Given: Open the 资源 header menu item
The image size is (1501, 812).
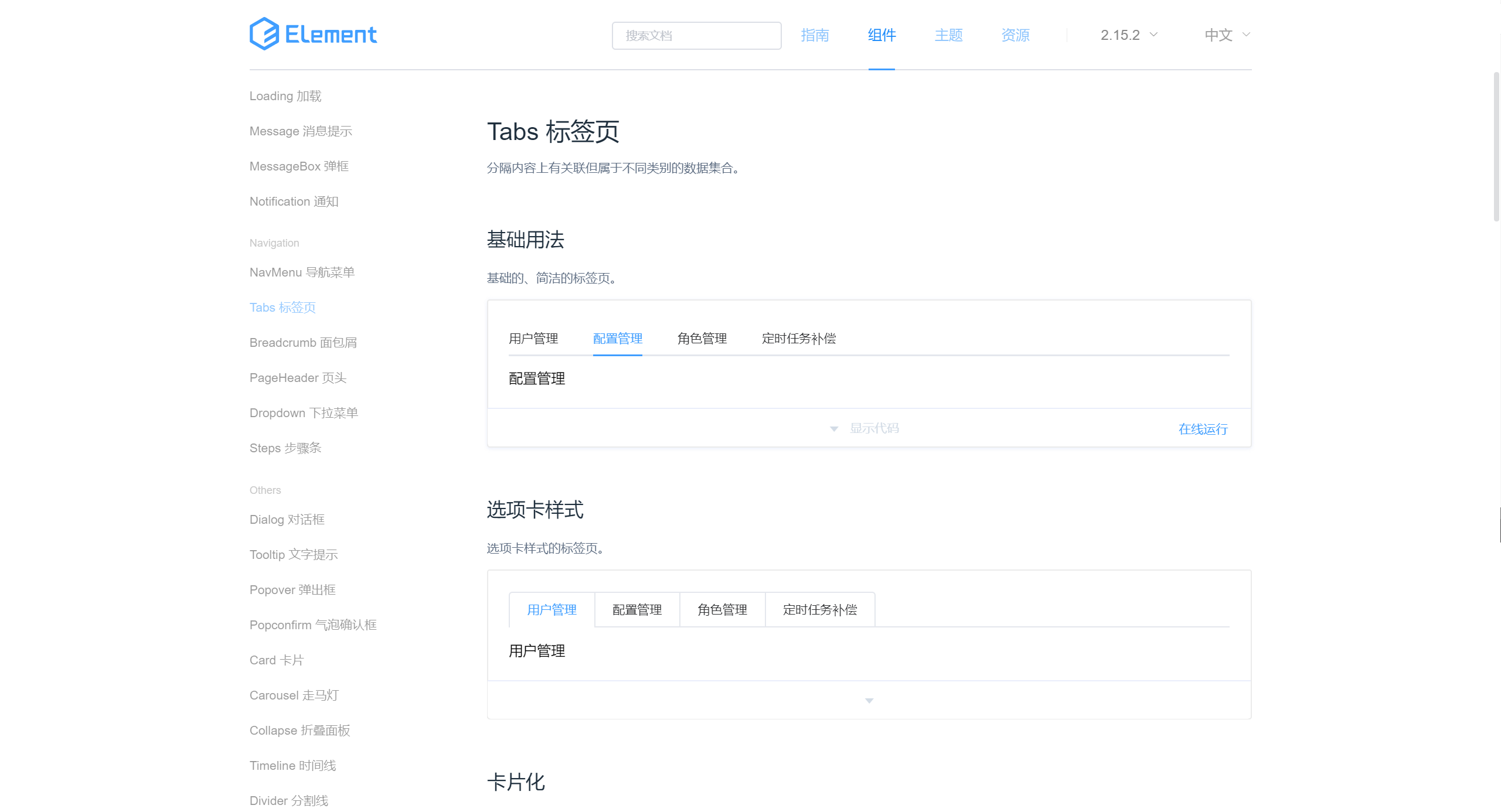Looking at the screenshot, I should pyautogui.click(x=1015, y=35).
